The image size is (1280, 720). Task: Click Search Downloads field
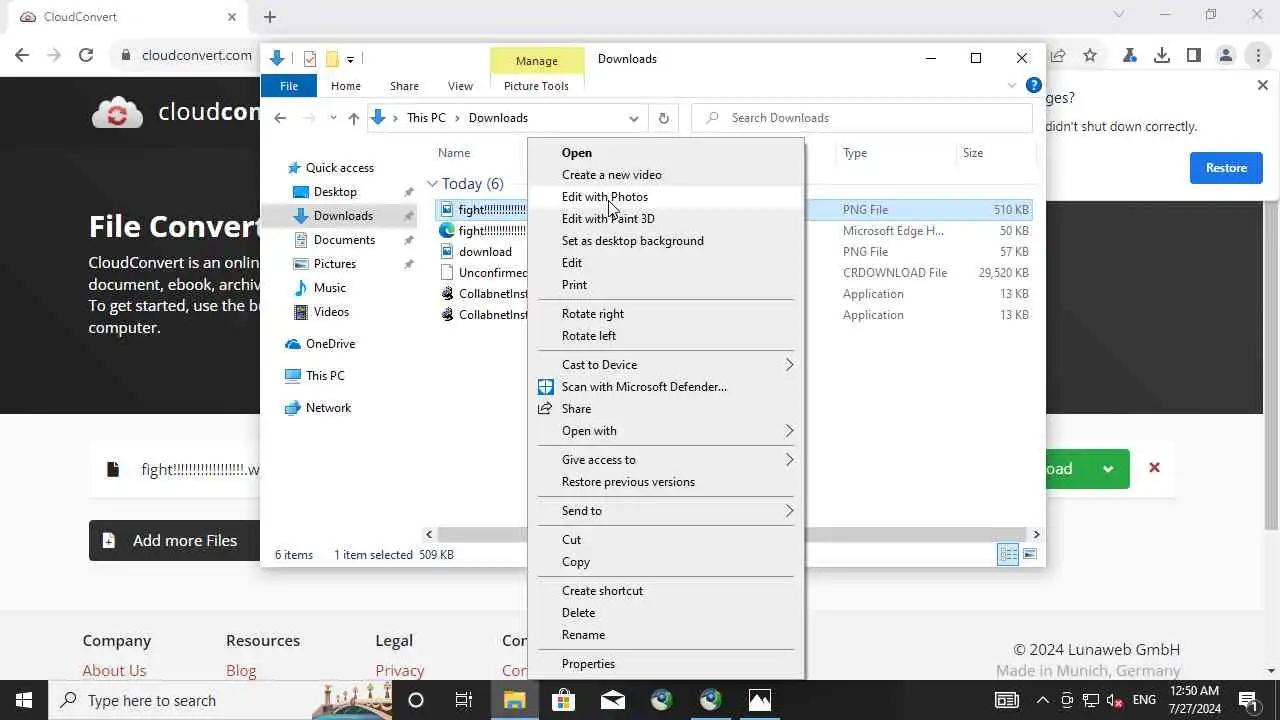862,118
